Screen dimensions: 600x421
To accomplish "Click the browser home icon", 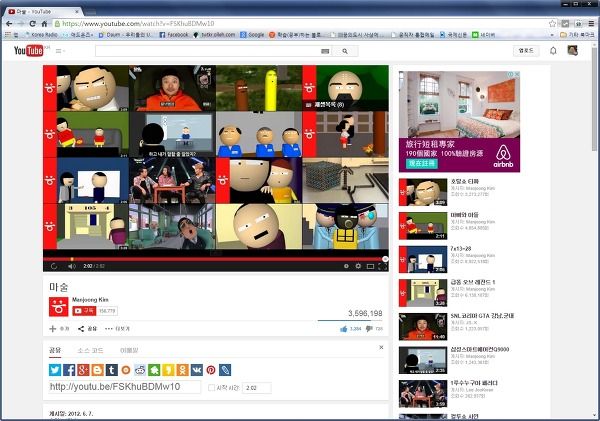I will (44, 24).
